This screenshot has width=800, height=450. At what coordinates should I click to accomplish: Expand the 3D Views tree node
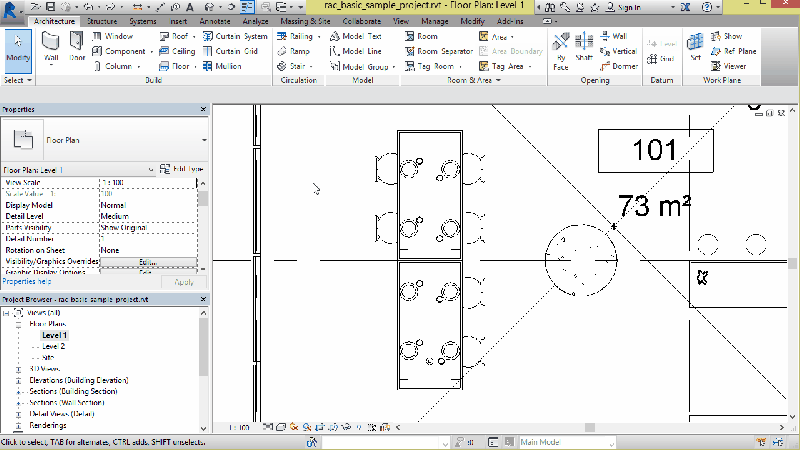pyautogui.click(x=19, y=369)
